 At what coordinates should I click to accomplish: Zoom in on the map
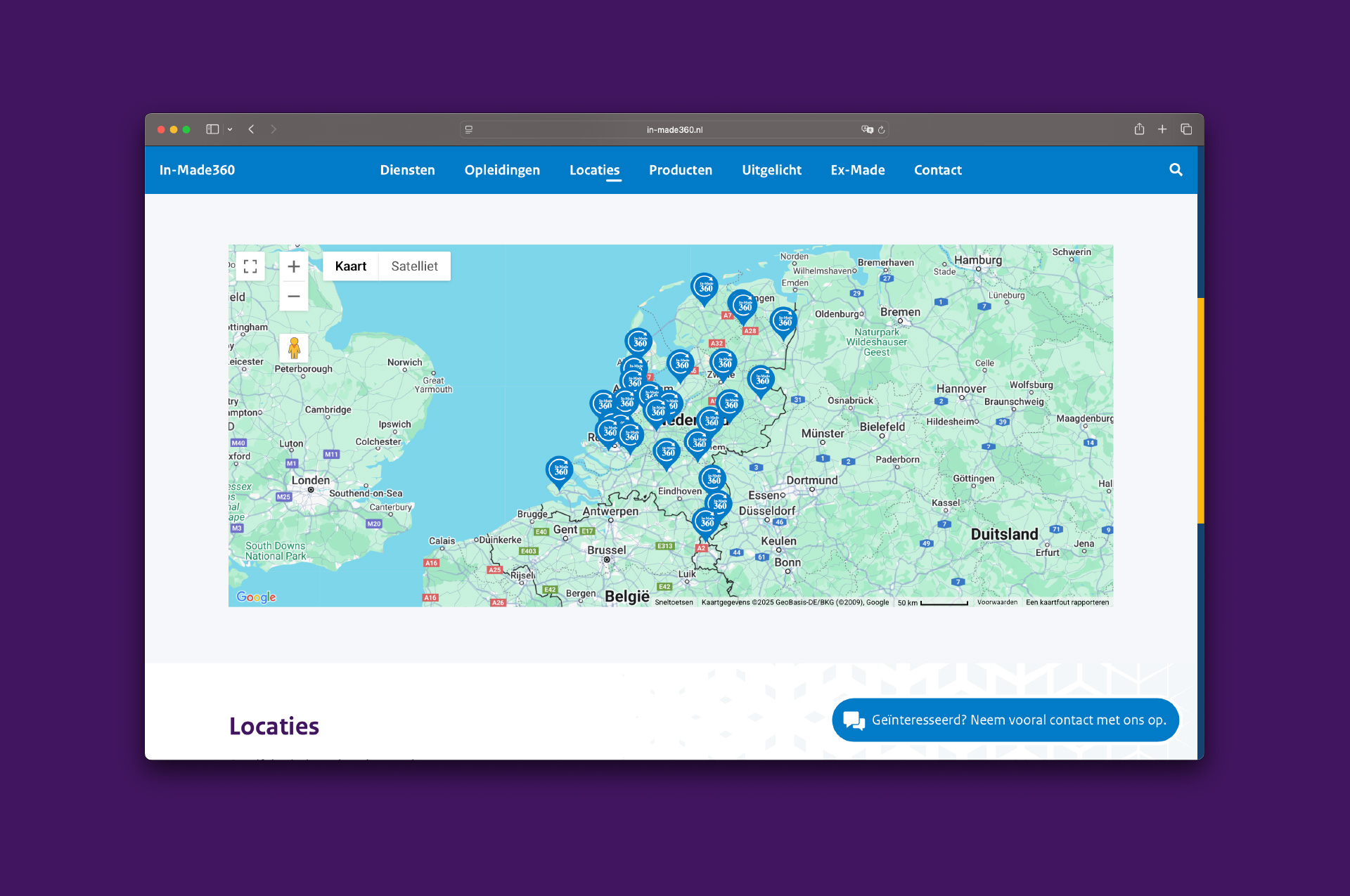pos(294,266)
